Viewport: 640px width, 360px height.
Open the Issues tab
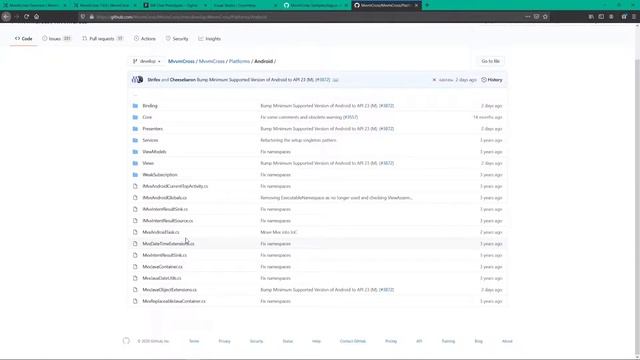(x=56, y=38)
